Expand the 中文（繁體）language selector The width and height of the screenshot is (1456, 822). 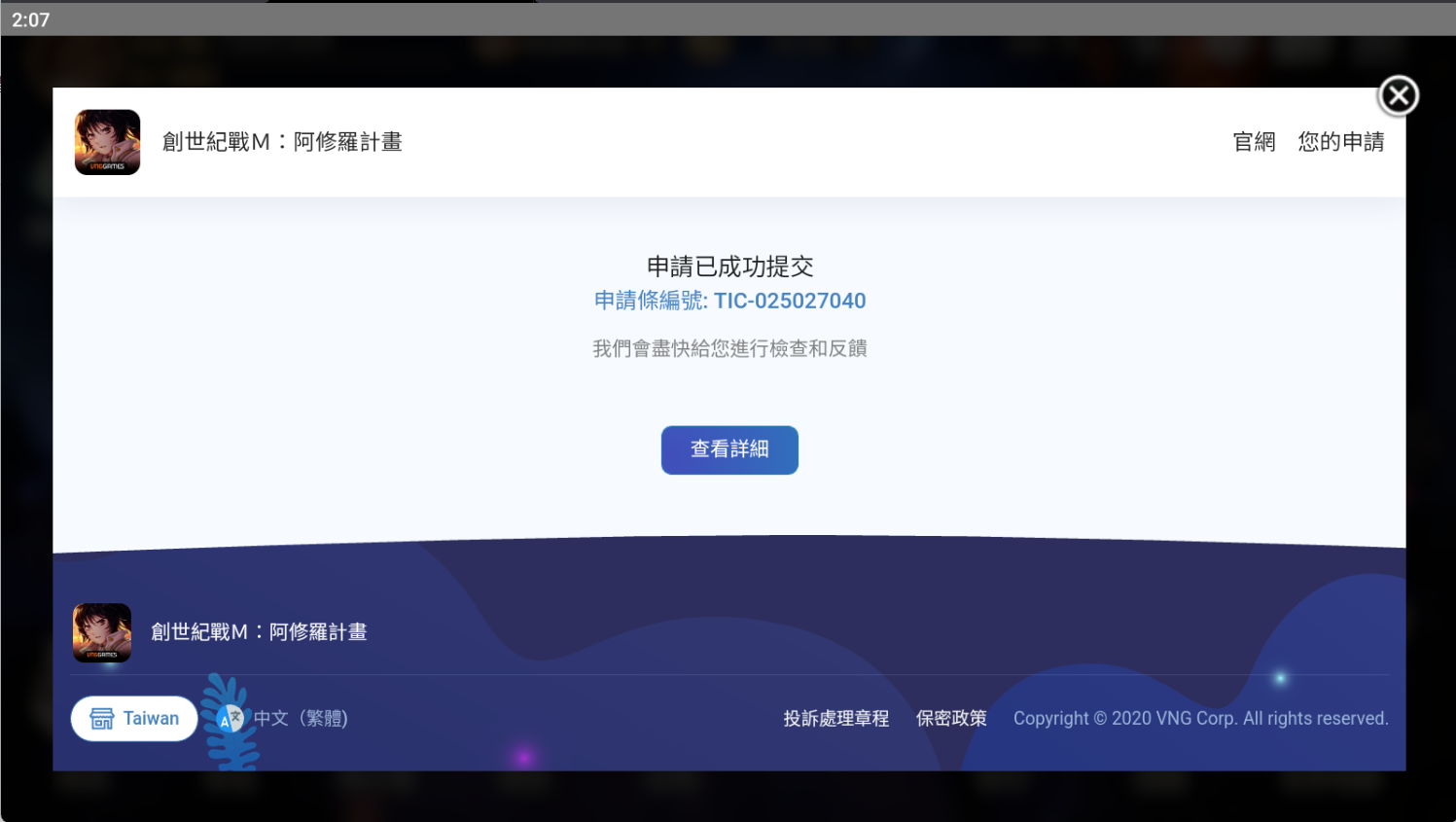click(x=301, y=719)
